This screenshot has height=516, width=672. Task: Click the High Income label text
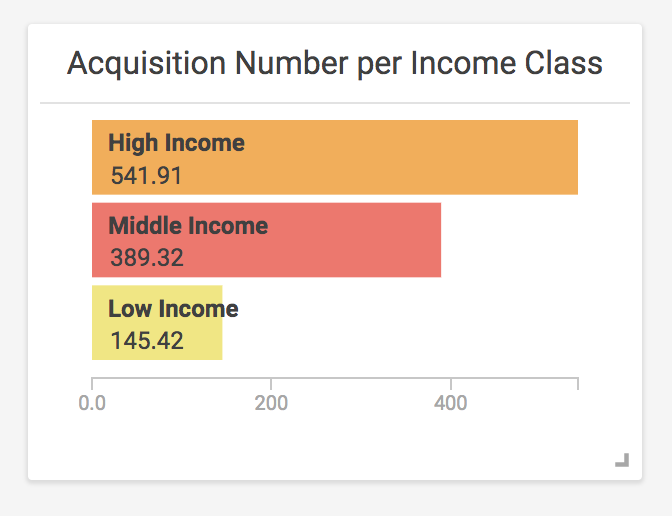click(176, 143)
